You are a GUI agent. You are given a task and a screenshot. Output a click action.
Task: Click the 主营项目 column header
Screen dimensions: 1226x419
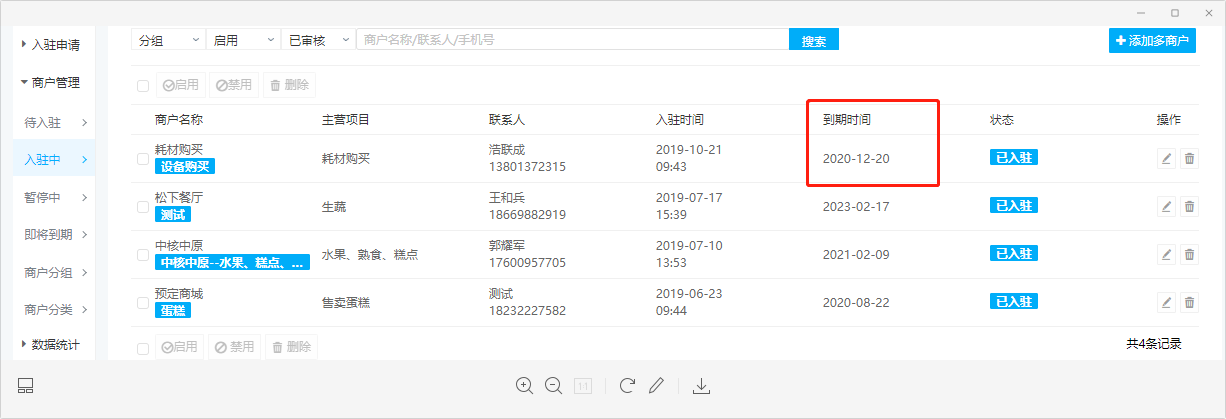click(346, 120)
